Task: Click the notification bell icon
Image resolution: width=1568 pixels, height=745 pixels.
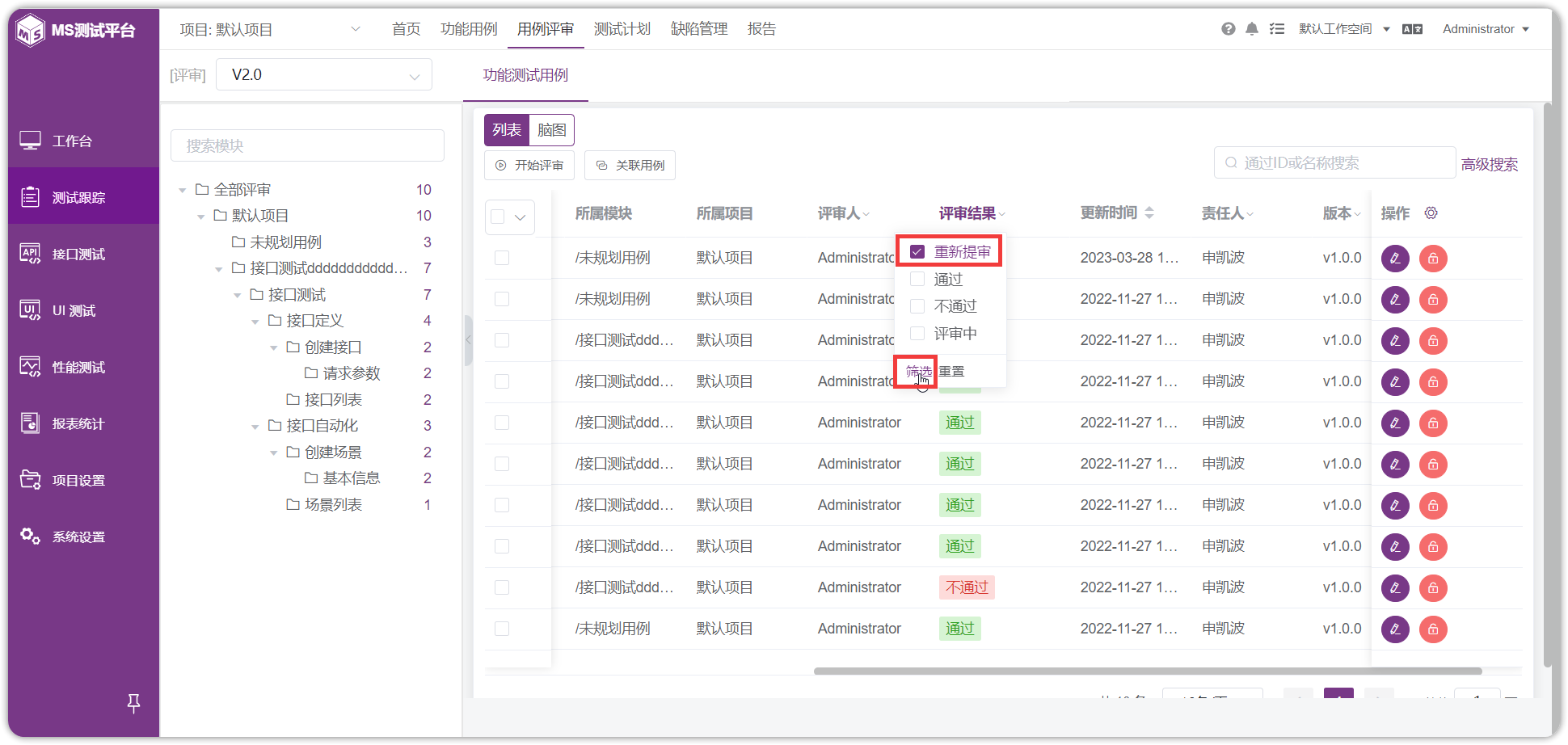Action: [x=1252, y=29]
